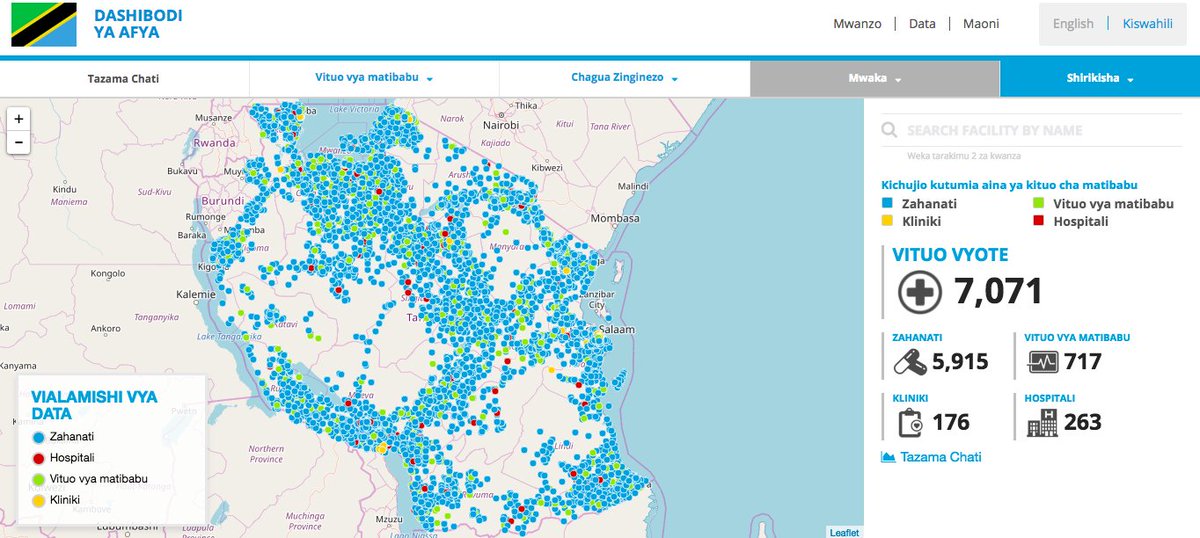1200x538 pixels.
Task: Open the Mwaka dropdown
Action: tap(874, 79)
